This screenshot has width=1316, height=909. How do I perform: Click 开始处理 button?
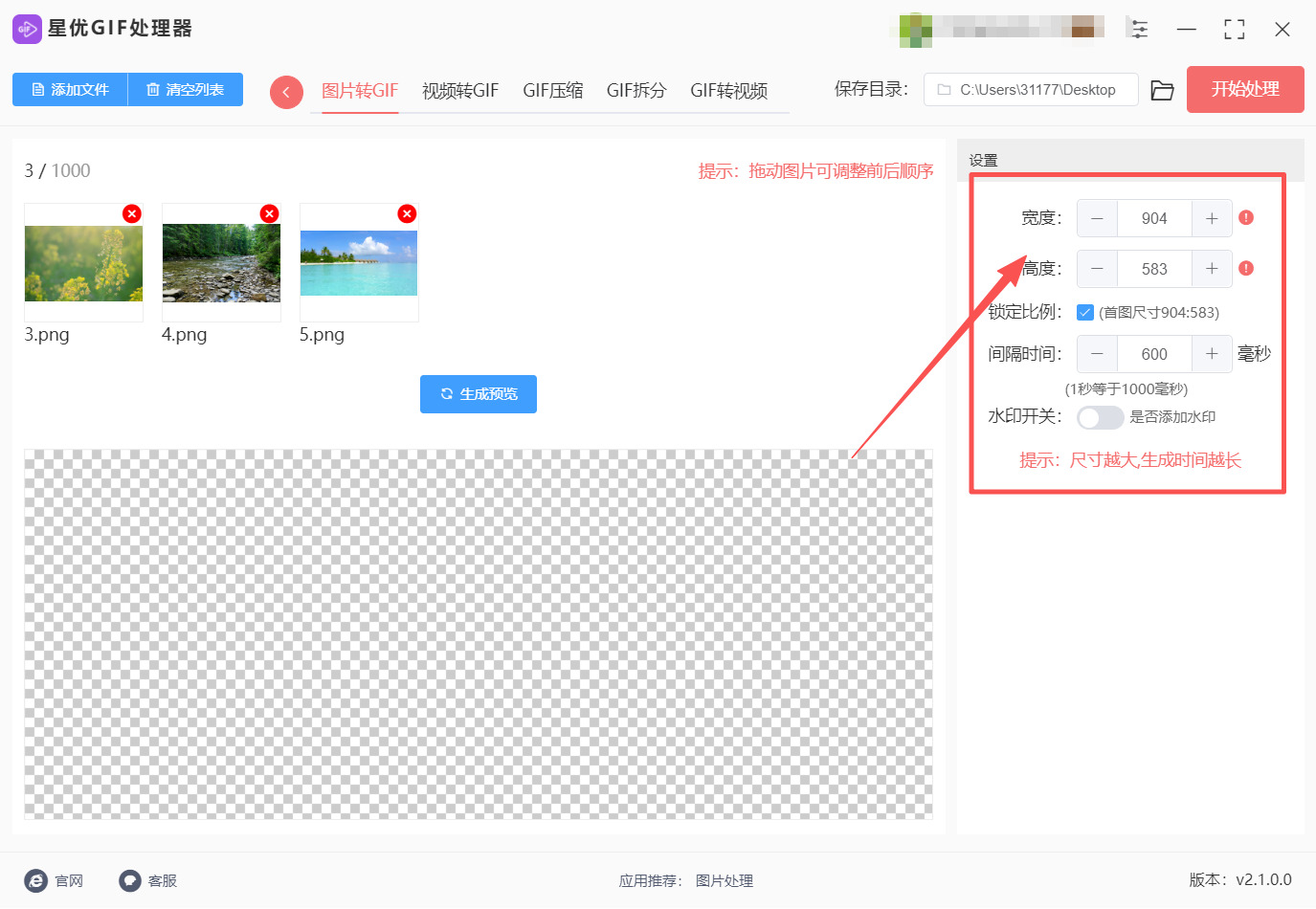1245,90
